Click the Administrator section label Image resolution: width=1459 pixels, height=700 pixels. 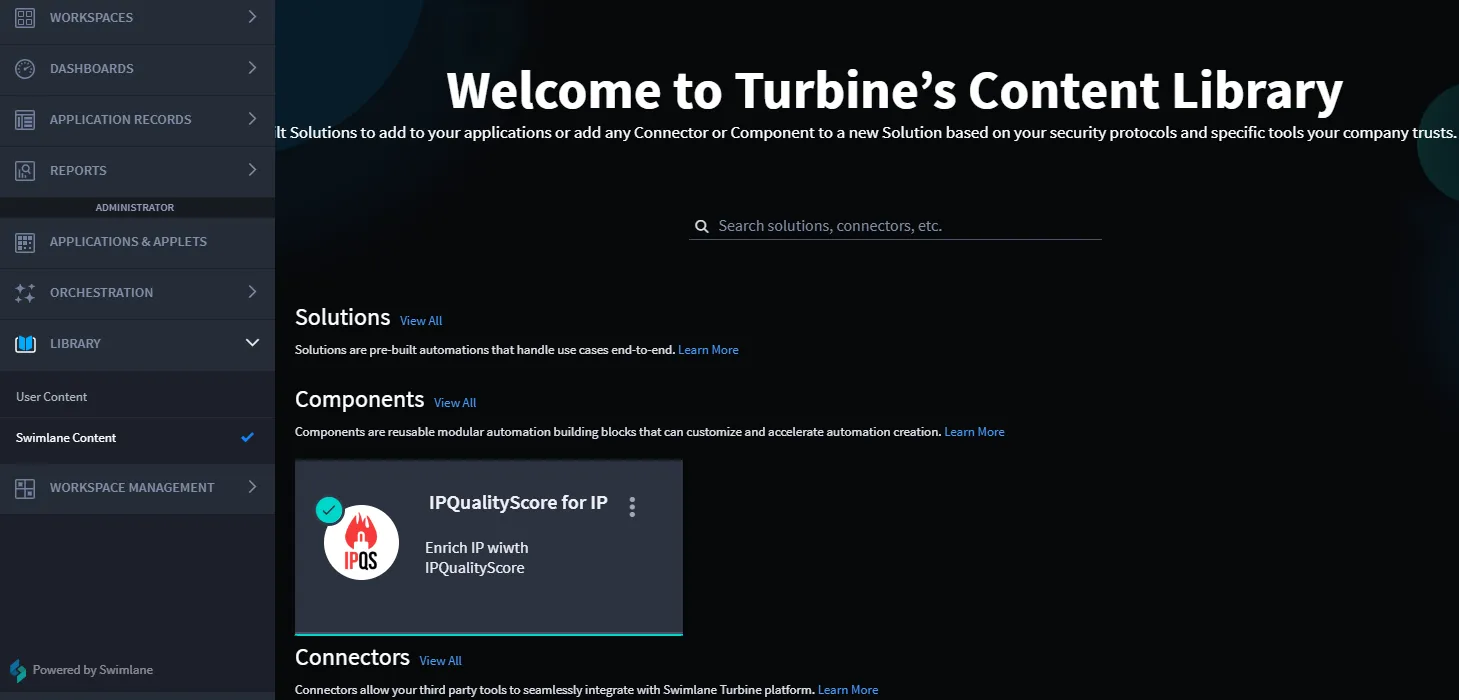(135, 208)
